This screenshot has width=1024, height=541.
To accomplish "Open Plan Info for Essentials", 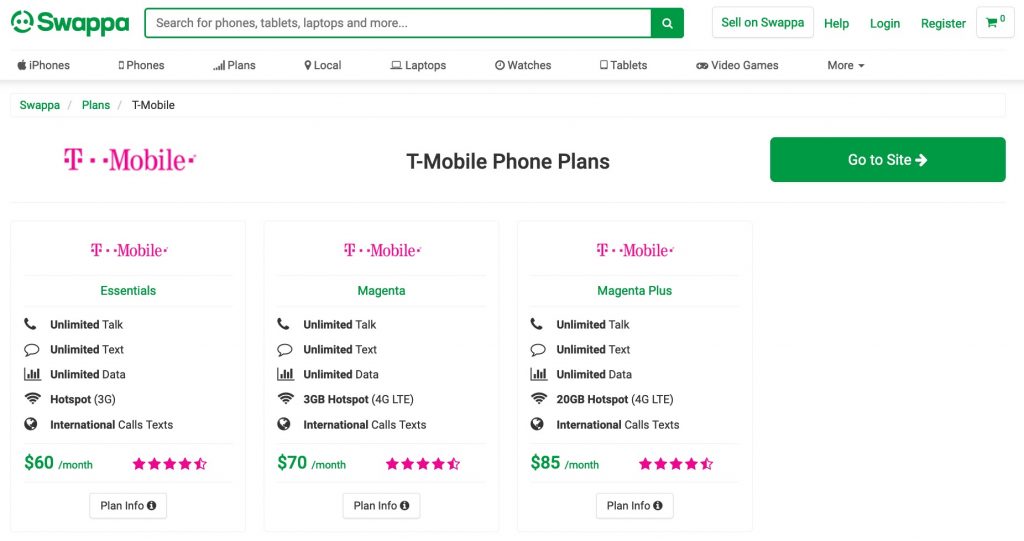I will 128,506.
